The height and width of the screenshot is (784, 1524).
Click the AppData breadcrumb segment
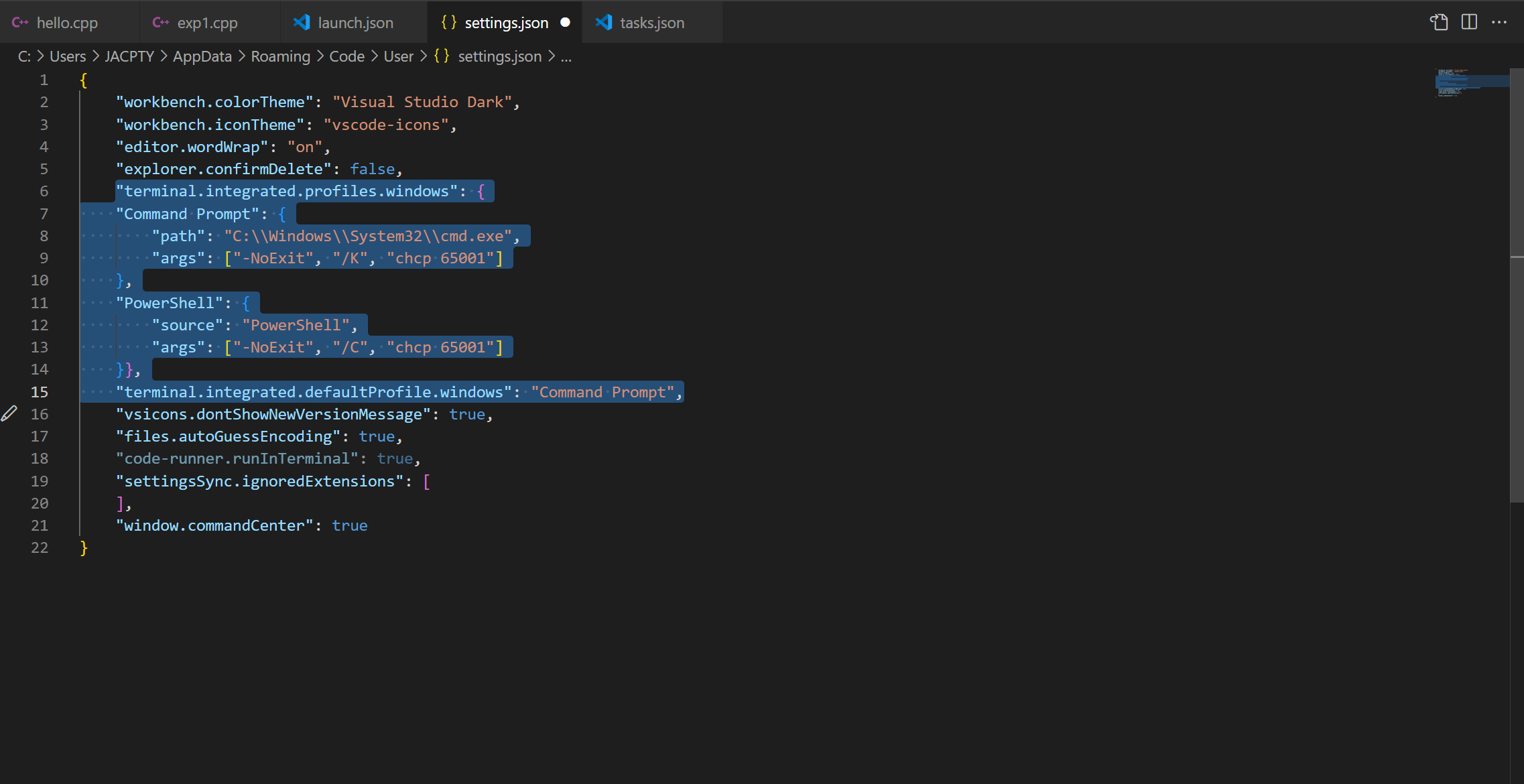(202, 56)
